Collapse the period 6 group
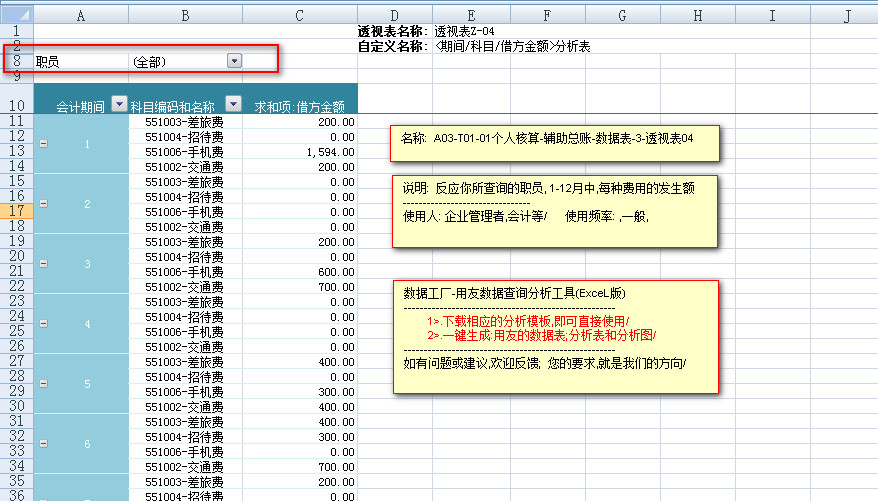 (42, 444)
